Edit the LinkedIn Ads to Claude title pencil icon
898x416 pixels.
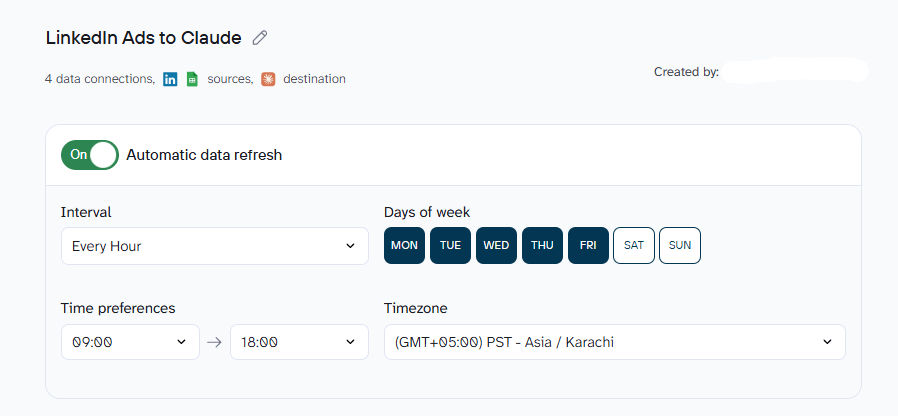260,38
